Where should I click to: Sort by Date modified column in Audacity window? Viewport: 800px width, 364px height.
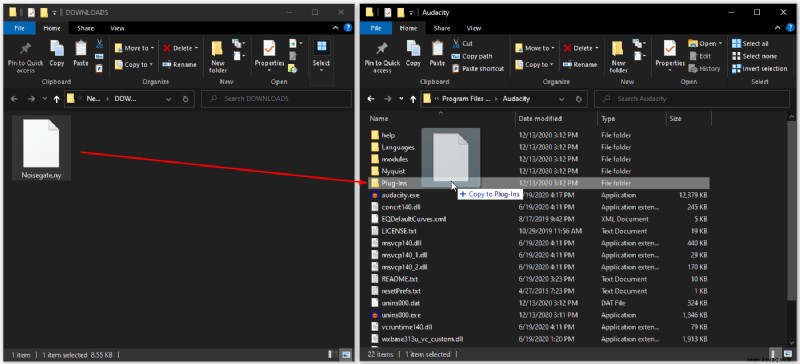[556, 118]
